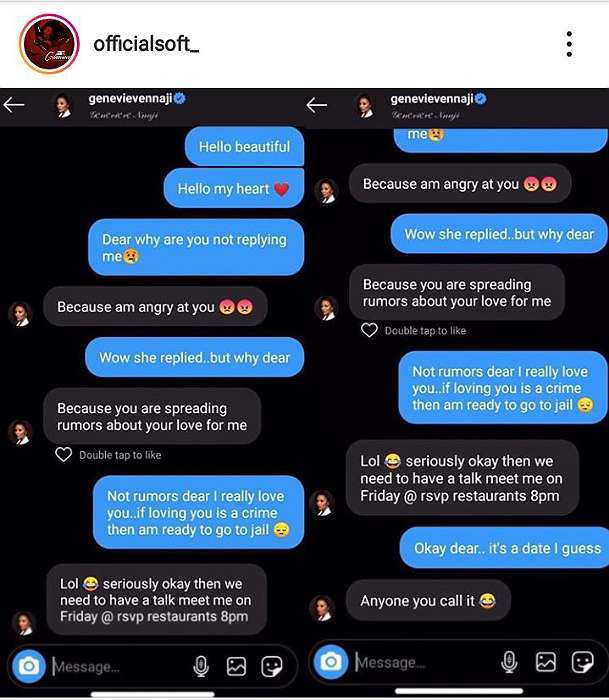Open gallery image picker in right chat
The height and width of the screenshot is (700, 609).
tap(546, 662)
